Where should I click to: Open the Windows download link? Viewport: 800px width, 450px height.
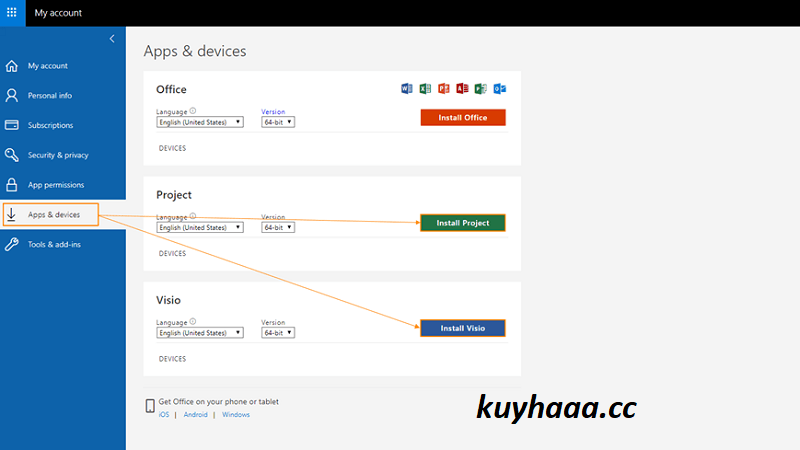click(236, 415)
